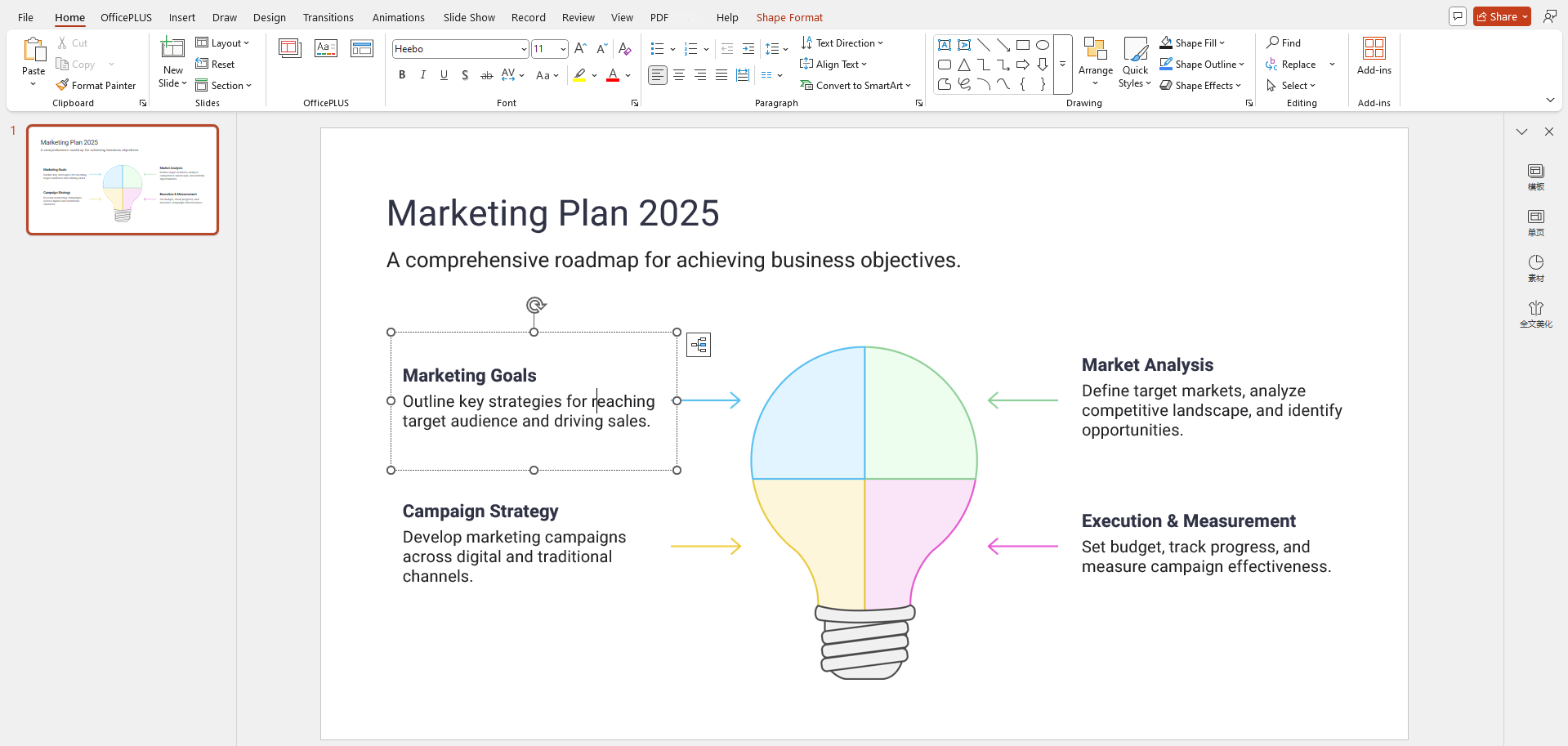The width and height of the screenshot is (1568, 746).
Task: Align text right
Action: (x=700, y=75)
